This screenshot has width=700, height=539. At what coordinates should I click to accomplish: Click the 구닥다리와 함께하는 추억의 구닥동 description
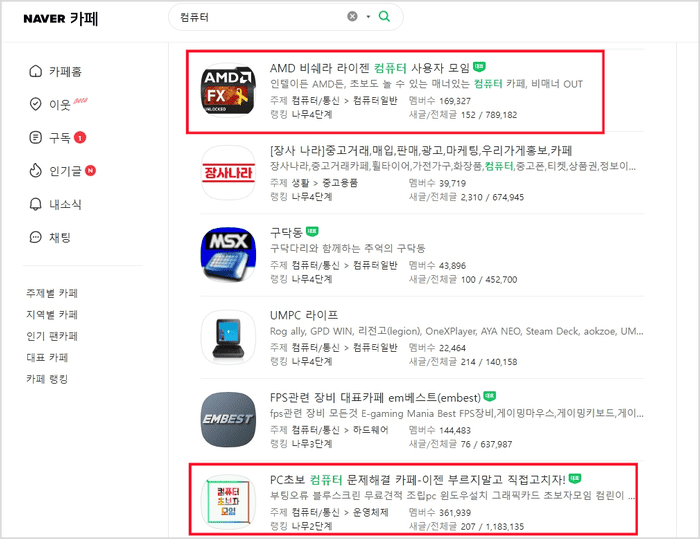point(347,248)
